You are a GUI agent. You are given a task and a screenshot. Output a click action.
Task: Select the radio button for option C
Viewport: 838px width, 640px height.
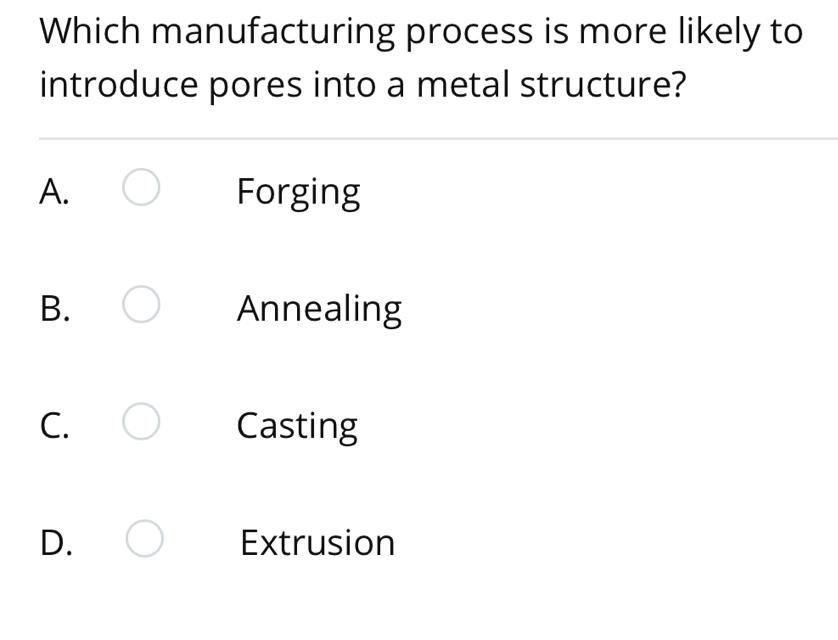point(141,423)
